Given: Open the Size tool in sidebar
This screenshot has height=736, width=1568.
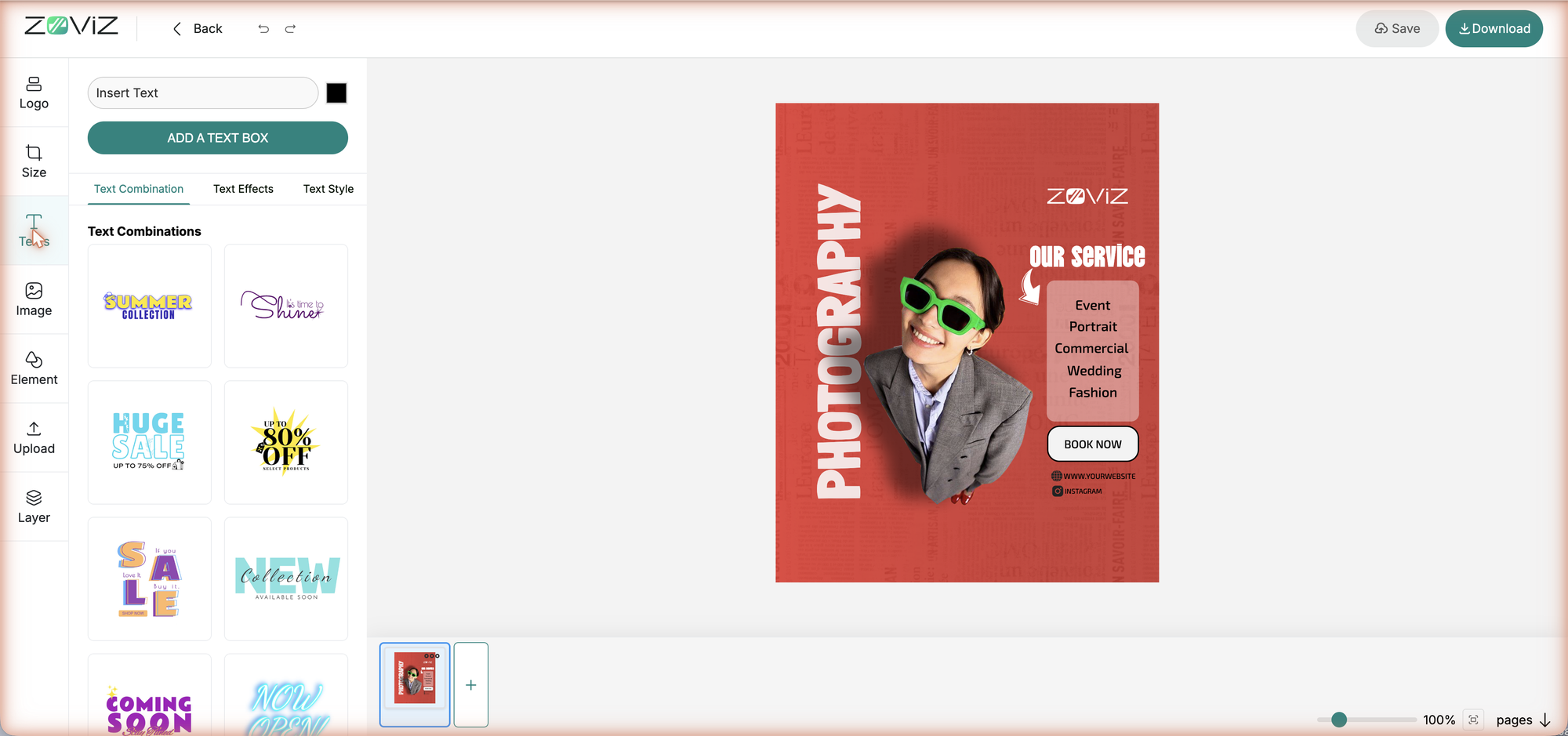Looking at the screenshot, I should tap(34, 162).
